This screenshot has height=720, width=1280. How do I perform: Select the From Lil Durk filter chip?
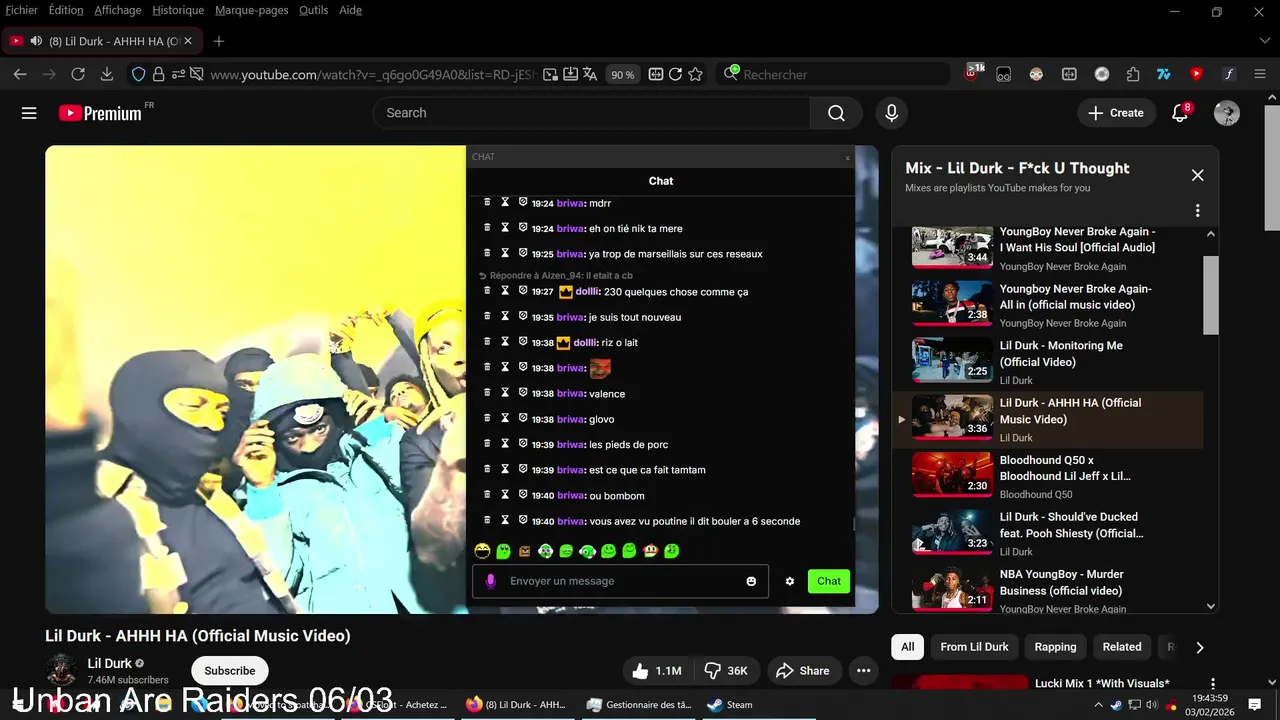tap(974, 647)
